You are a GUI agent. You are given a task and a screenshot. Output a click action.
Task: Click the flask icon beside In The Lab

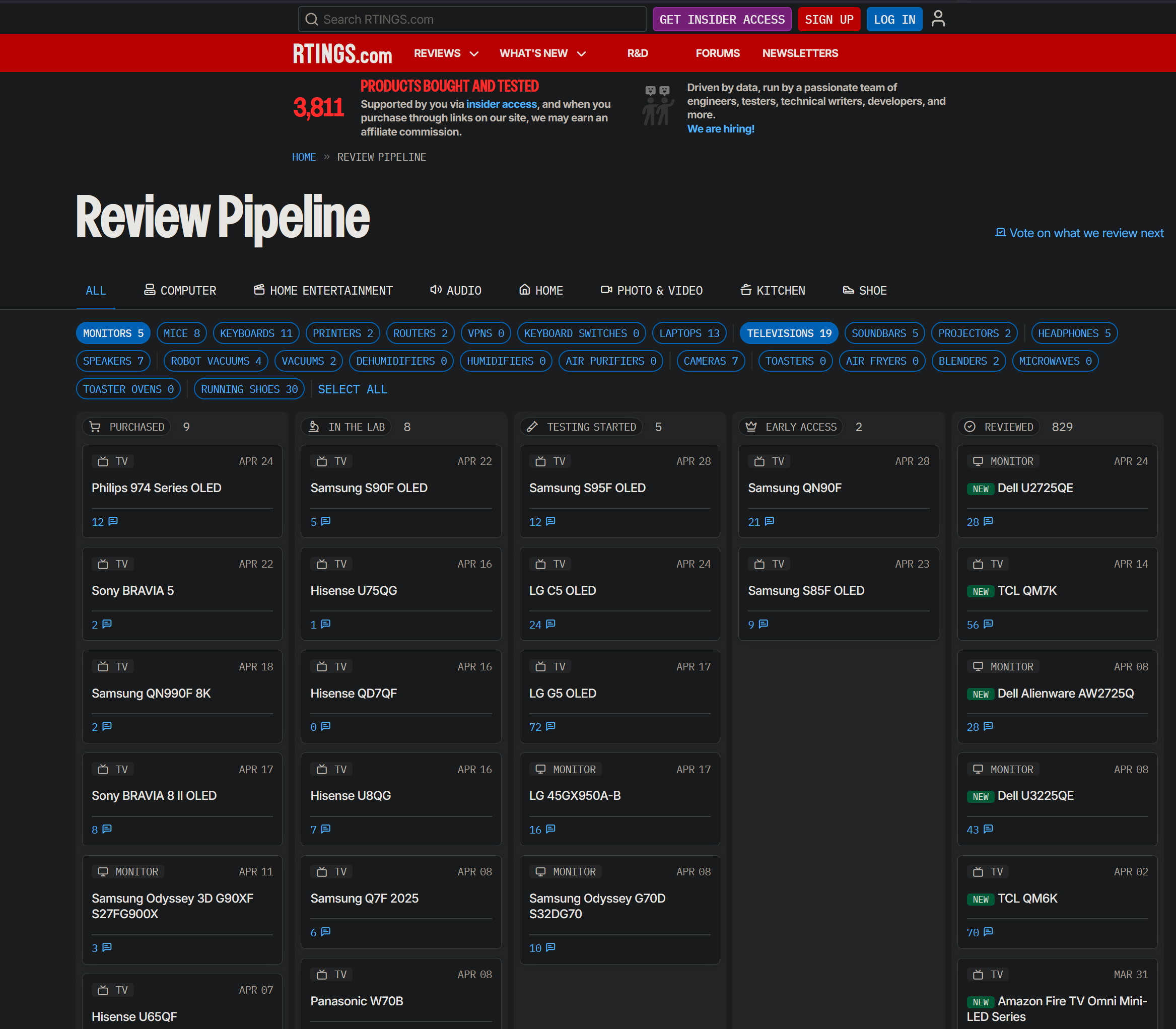315,427
